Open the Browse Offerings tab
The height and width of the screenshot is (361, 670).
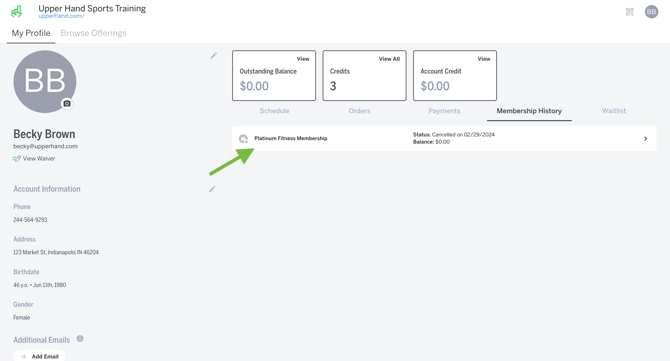click(94, 33)
